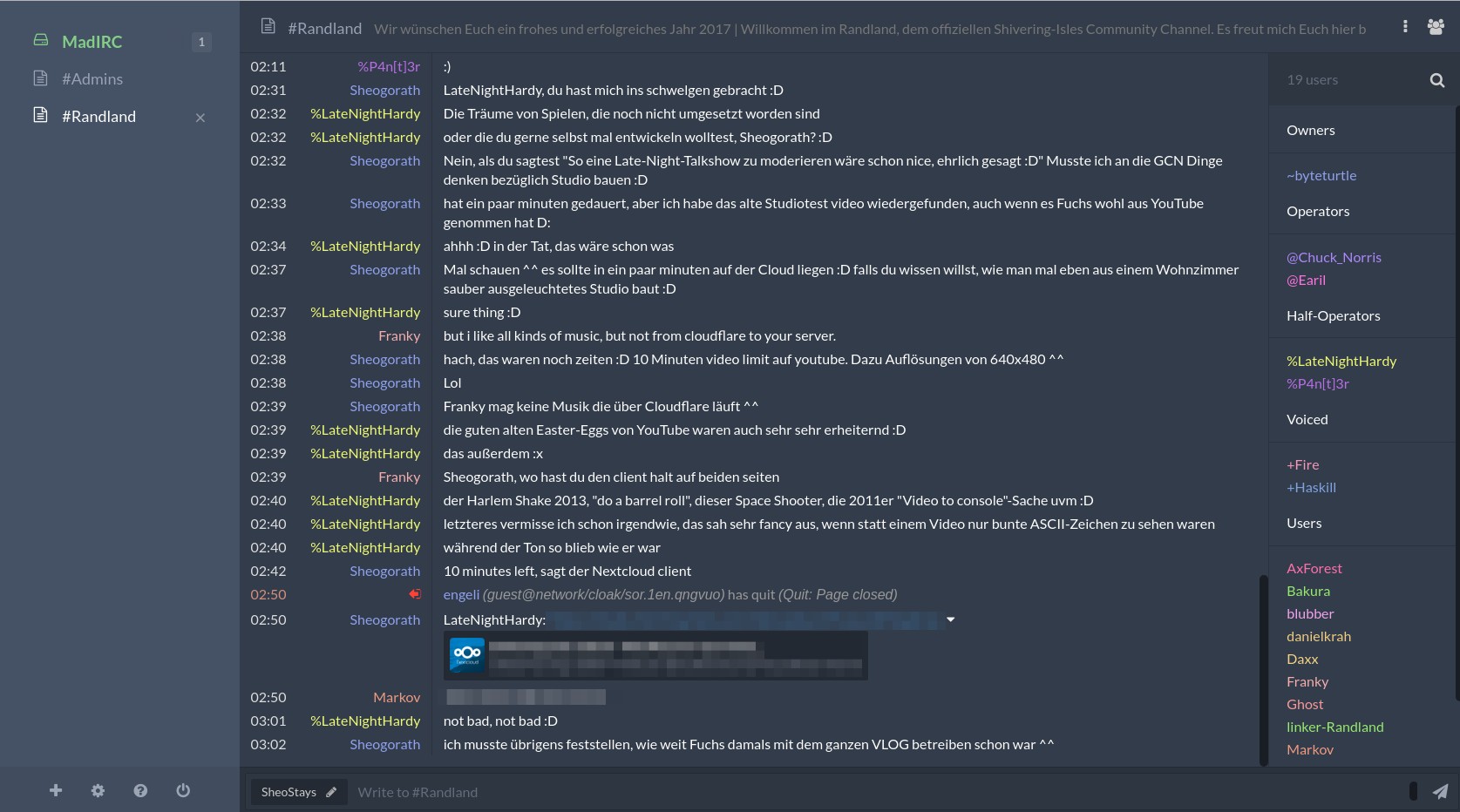Click the add network plus icon
The image size is (1460, 812).
(x=56, y=790)
